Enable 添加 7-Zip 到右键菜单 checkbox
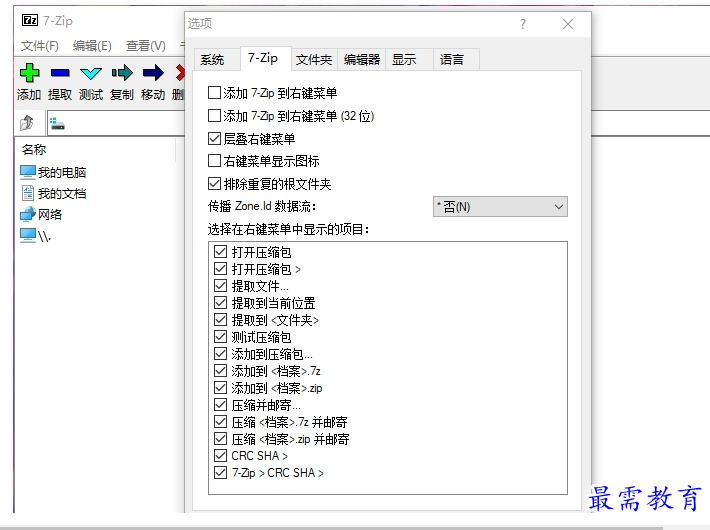Screen dimensions: 710x530 [x=214, y=93]
